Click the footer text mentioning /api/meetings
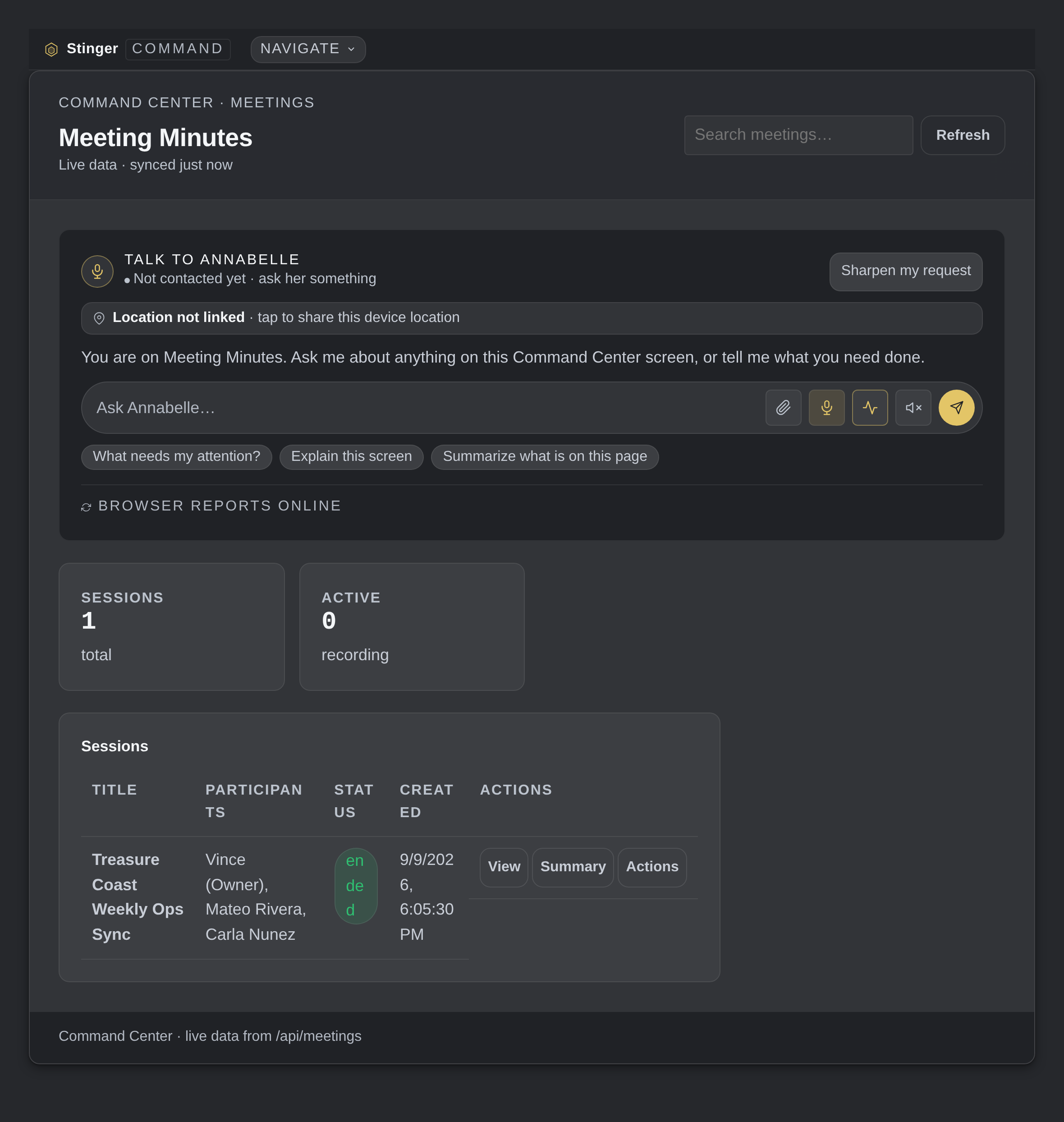The height and width of the screenshot is (1122, 1064). tap(210, 1036)
